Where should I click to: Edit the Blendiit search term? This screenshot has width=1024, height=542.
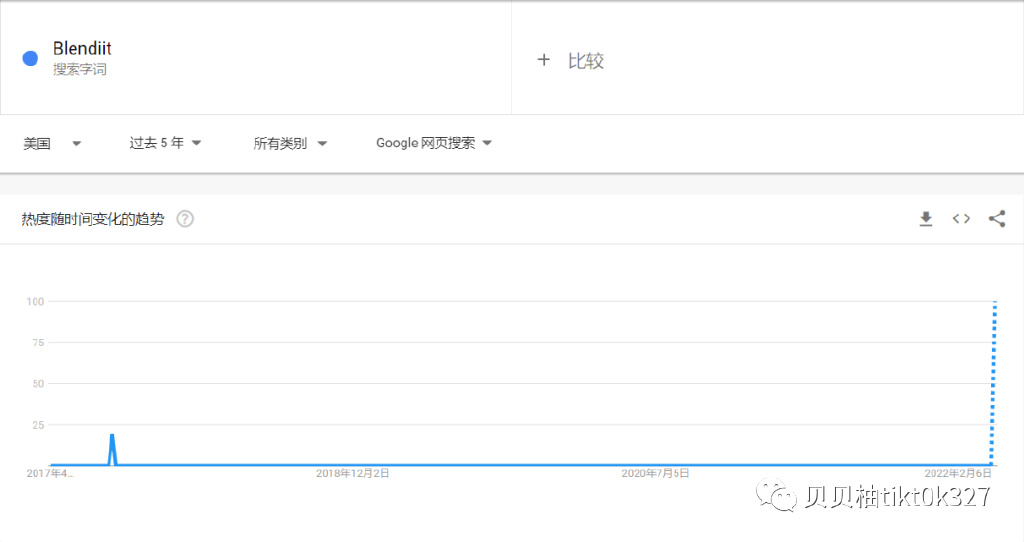[82, 49]
